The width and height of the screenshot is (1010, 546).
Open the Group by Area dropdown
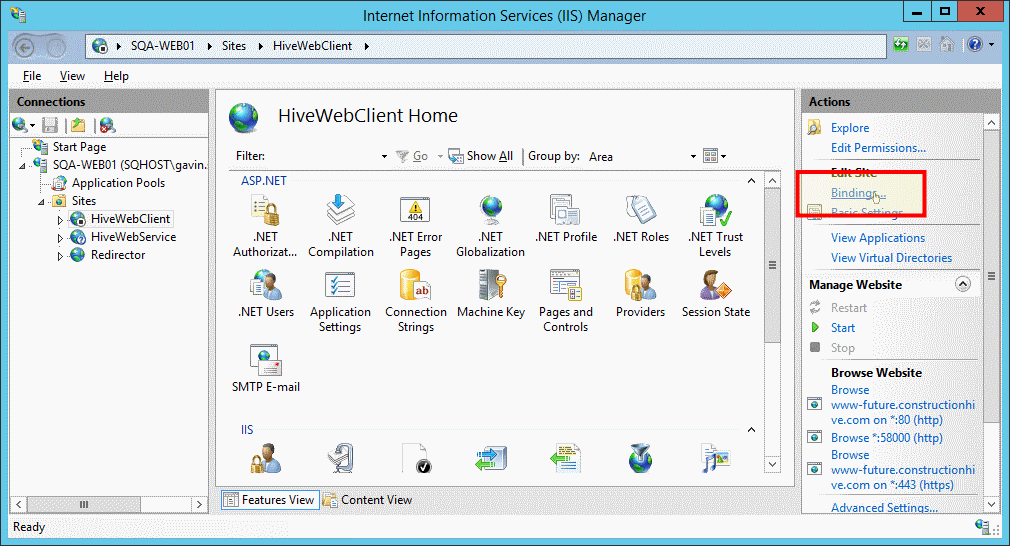point(693,157)
